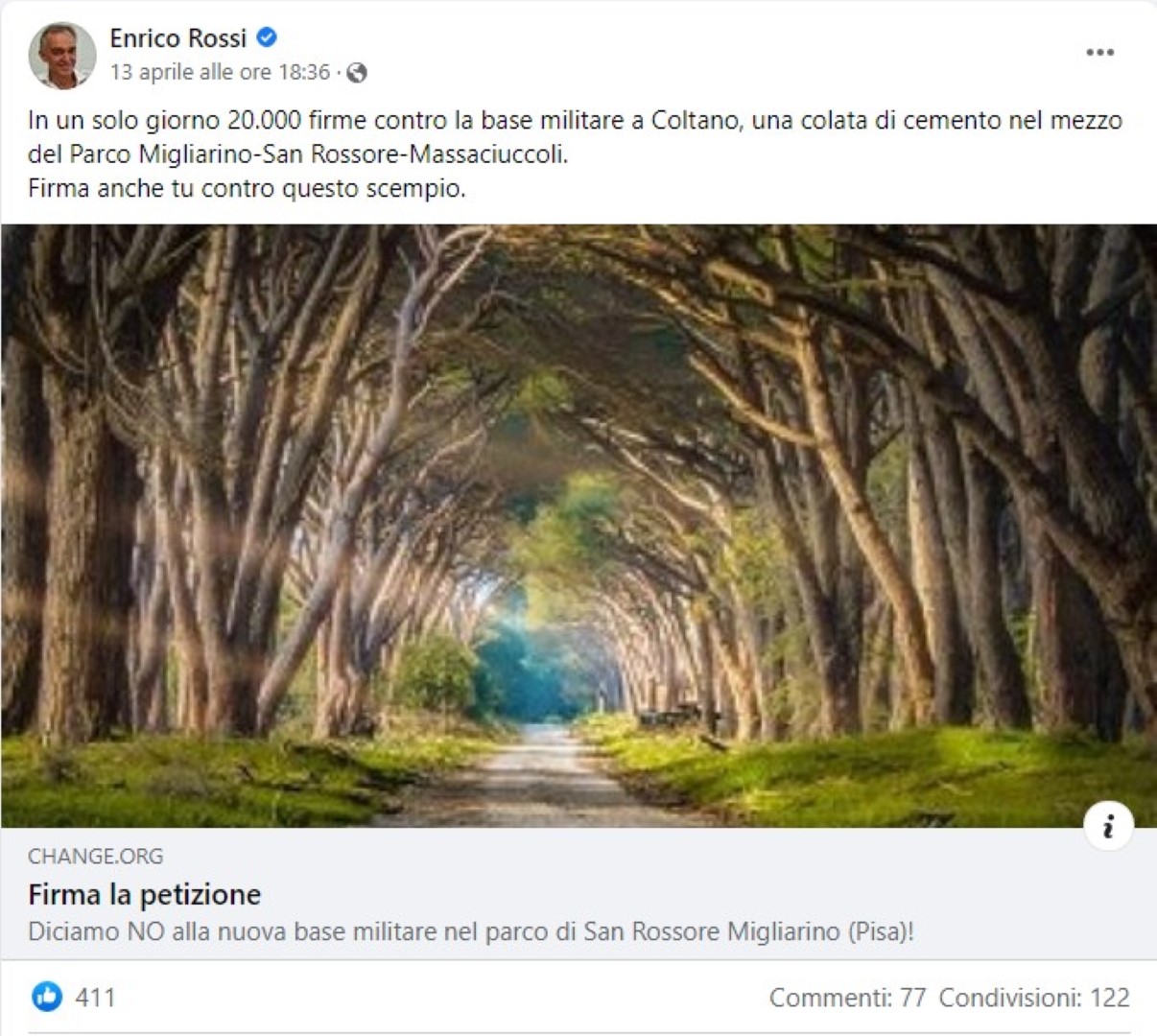
Task: Open Enrico Rossi's profile picture
Action: click(62, 55)
